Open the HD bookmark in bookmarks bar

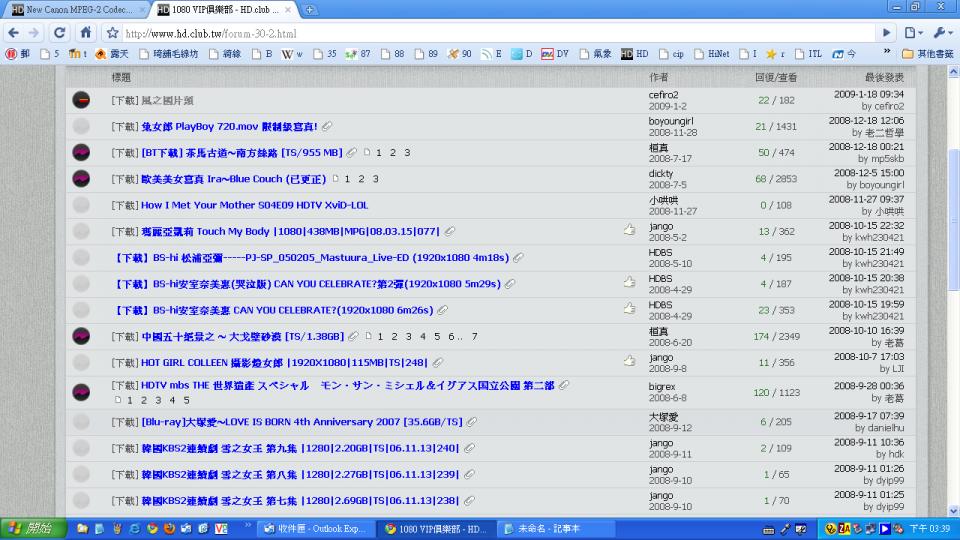tap(634, 54)
